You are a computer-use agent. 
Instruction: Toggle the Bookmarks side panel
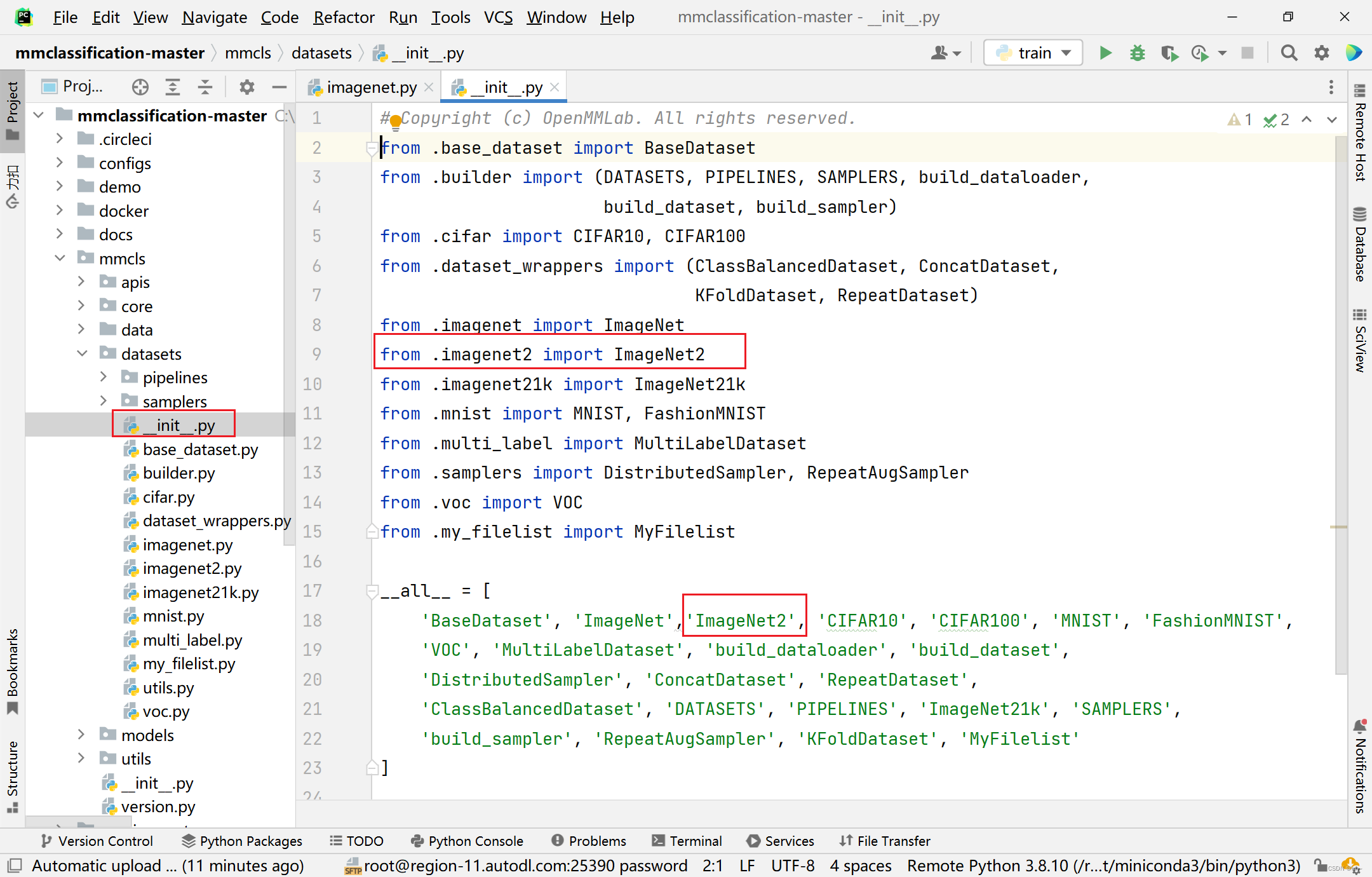coord(12,671)
